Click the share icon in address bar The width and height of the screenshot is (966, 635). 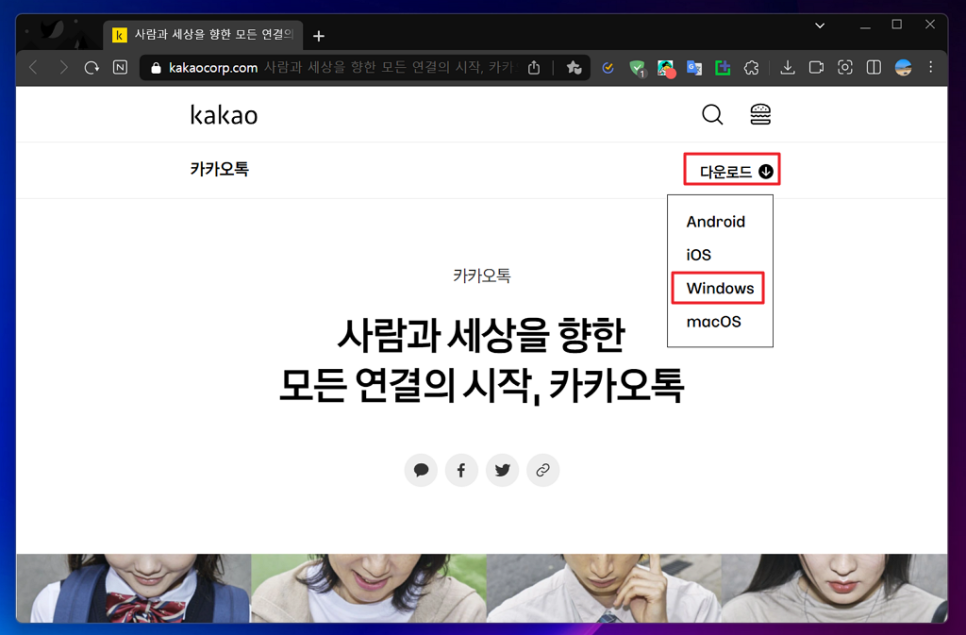point(534,68)
